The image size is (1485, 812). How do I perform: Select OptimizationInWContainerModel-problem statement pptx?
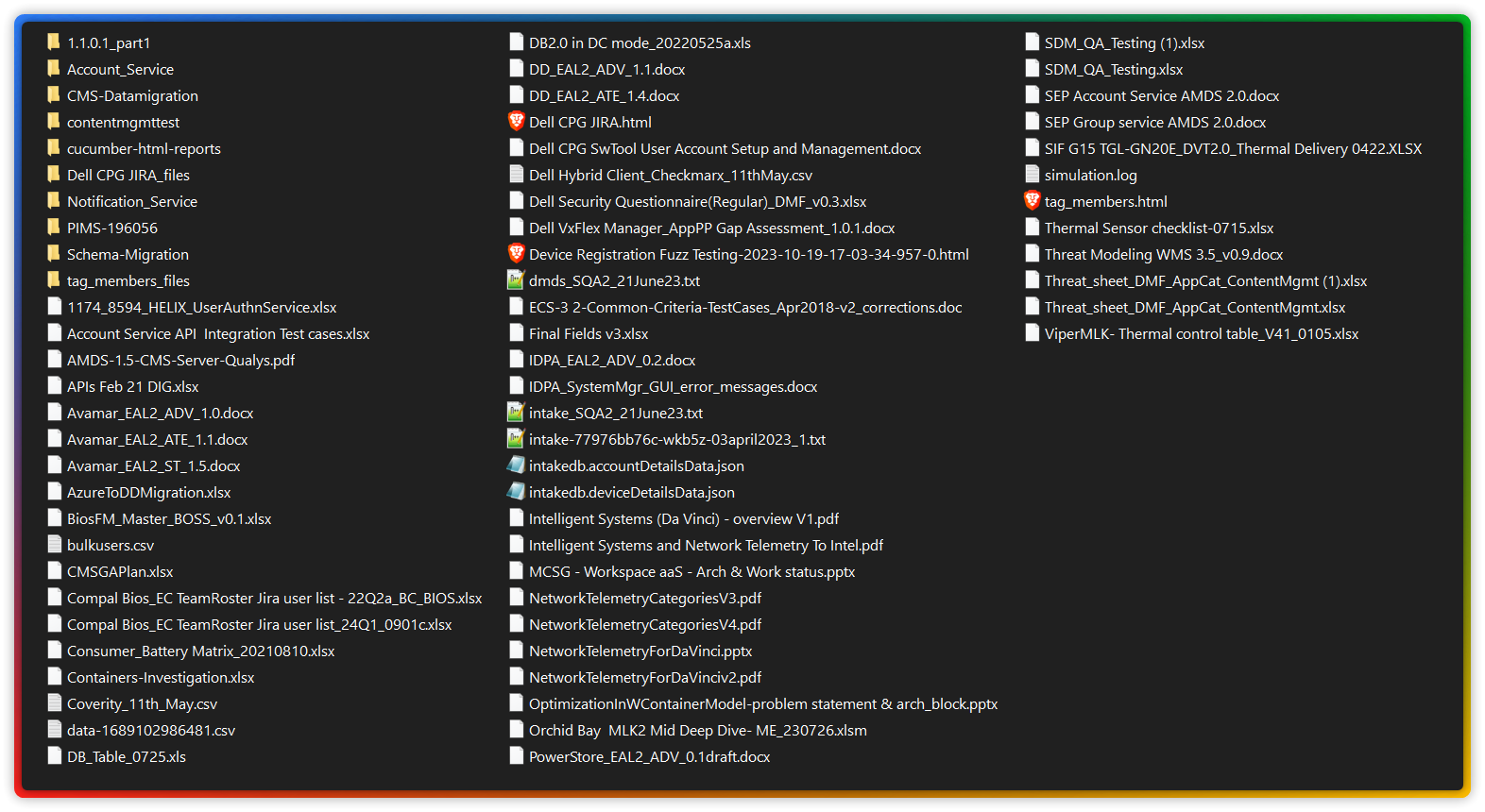point(763,703)
